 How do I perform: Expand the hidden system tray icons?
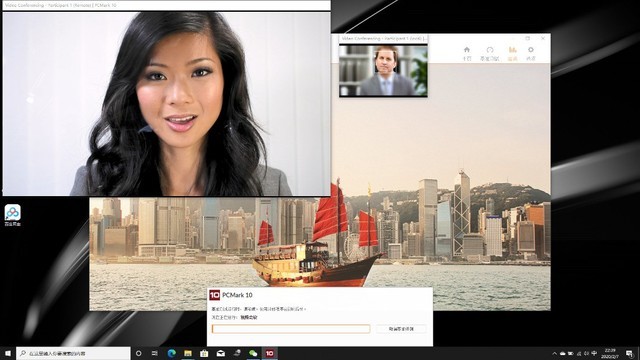coord(554,353)
